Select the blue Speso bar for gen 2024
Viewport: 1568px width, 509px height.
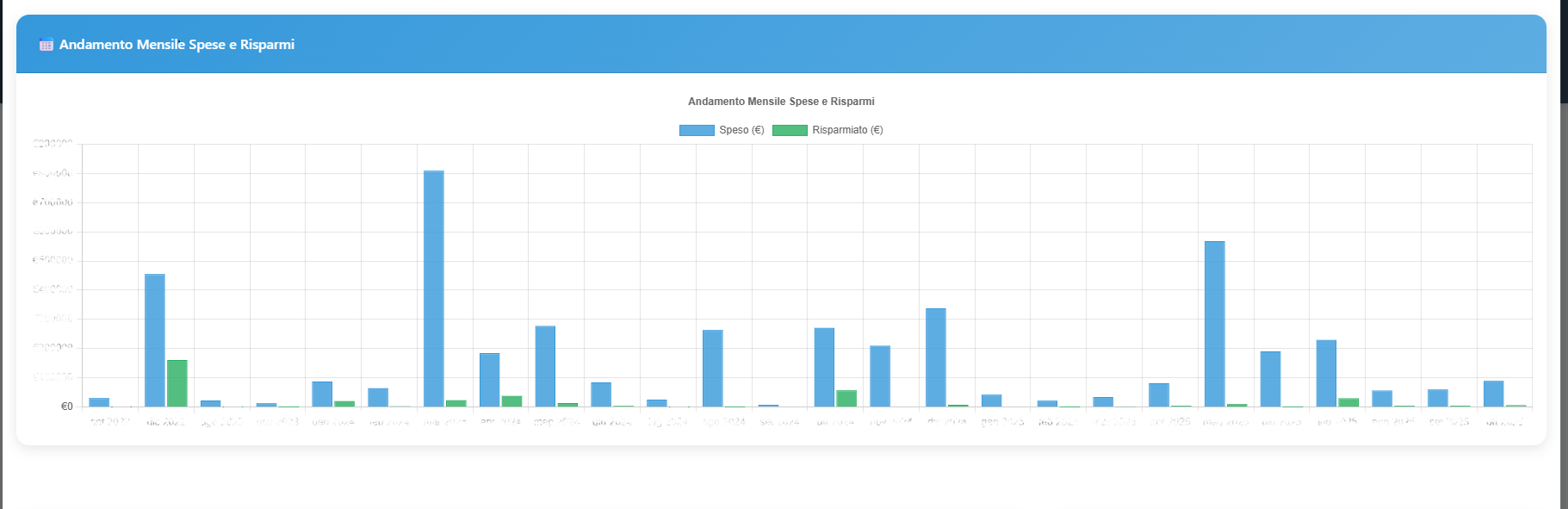(322, 394)
